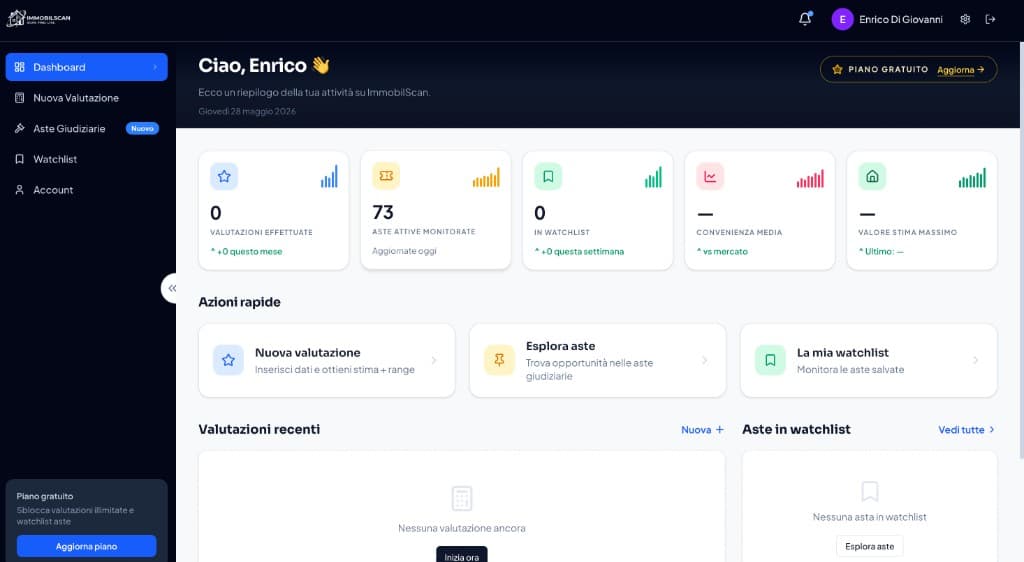Click the Nuovo badge
1024x562 pixels.
click(142, 129)
